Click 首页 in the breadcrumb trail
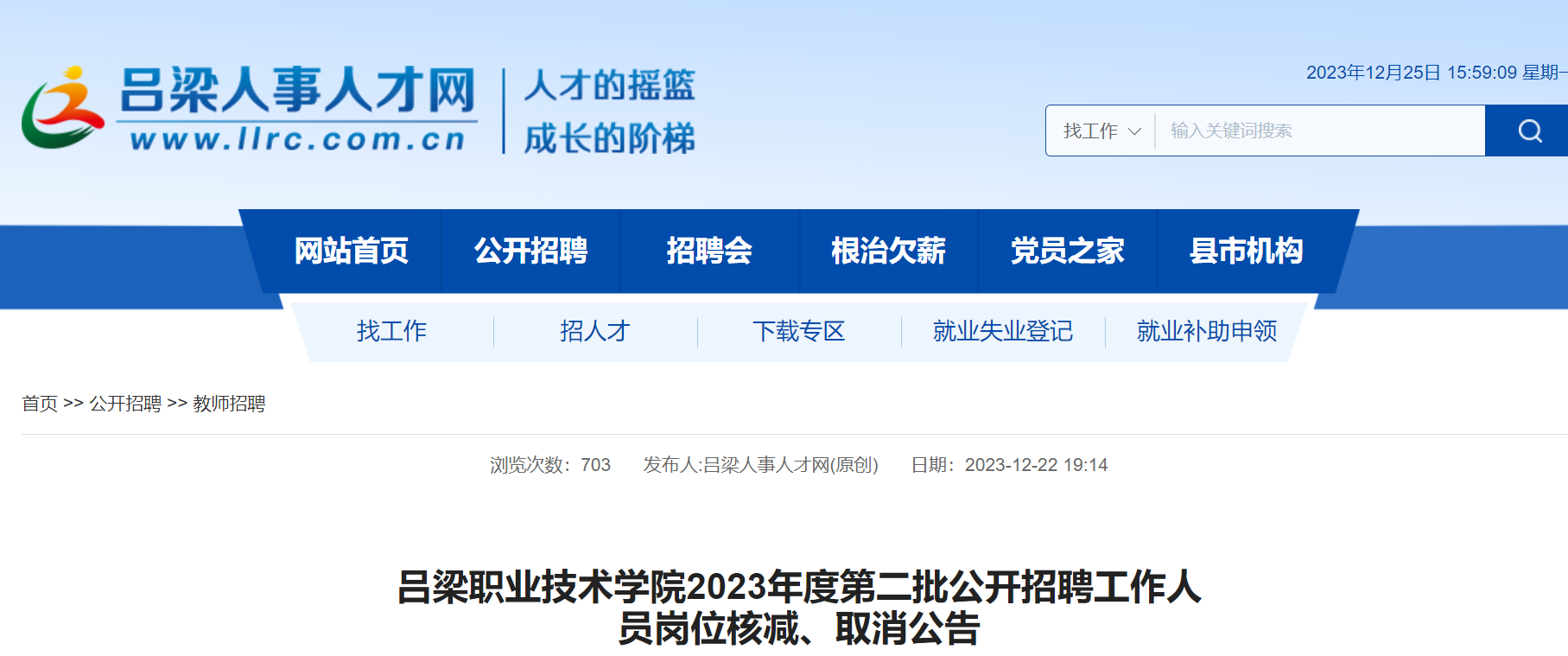 40,404
